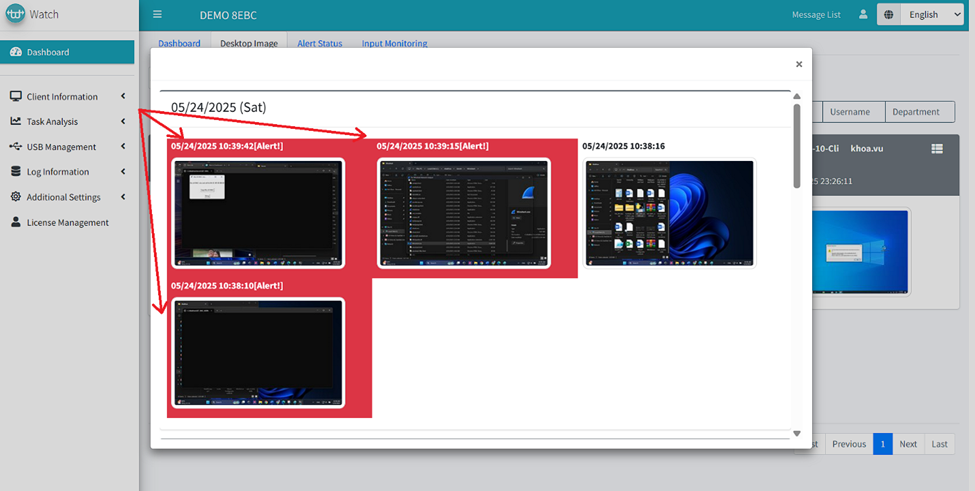Screen dimensions: 975x491
Task: Open the 10:39:42 alert screenshot thumbnail
Action: [258, 213]
